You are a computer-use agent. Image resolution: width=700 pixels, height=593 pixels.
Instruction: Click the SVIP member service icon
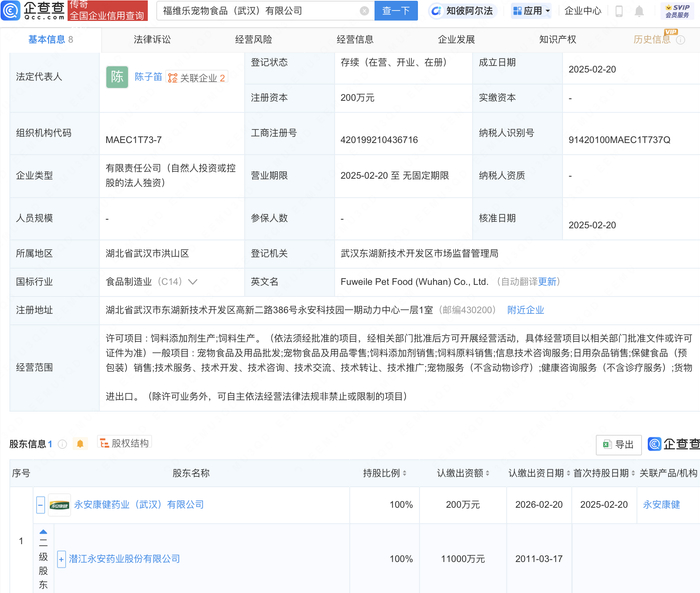tap(679, 11)
